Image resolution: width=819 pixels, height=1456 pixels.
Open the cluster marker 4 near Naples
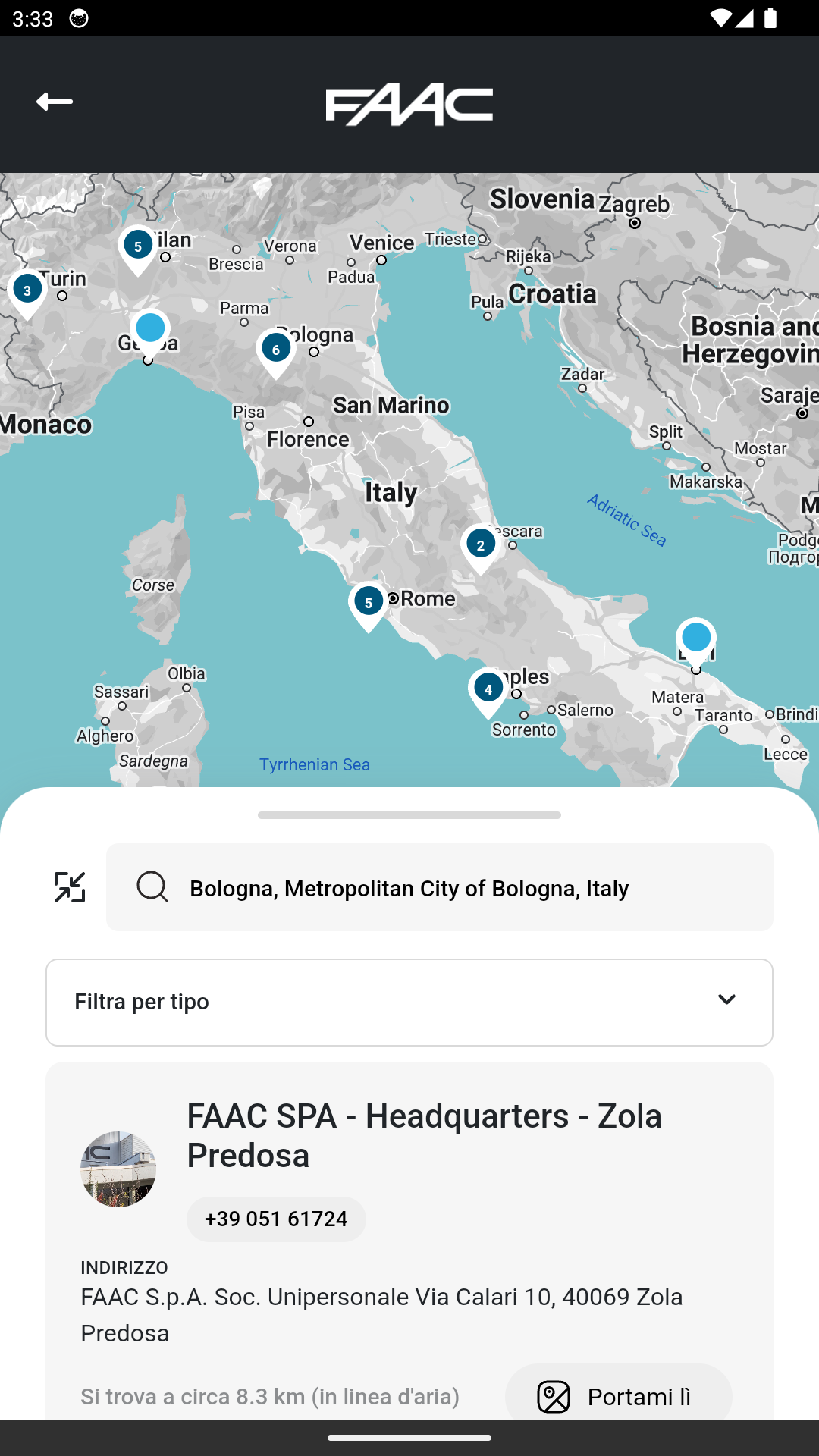488,690
